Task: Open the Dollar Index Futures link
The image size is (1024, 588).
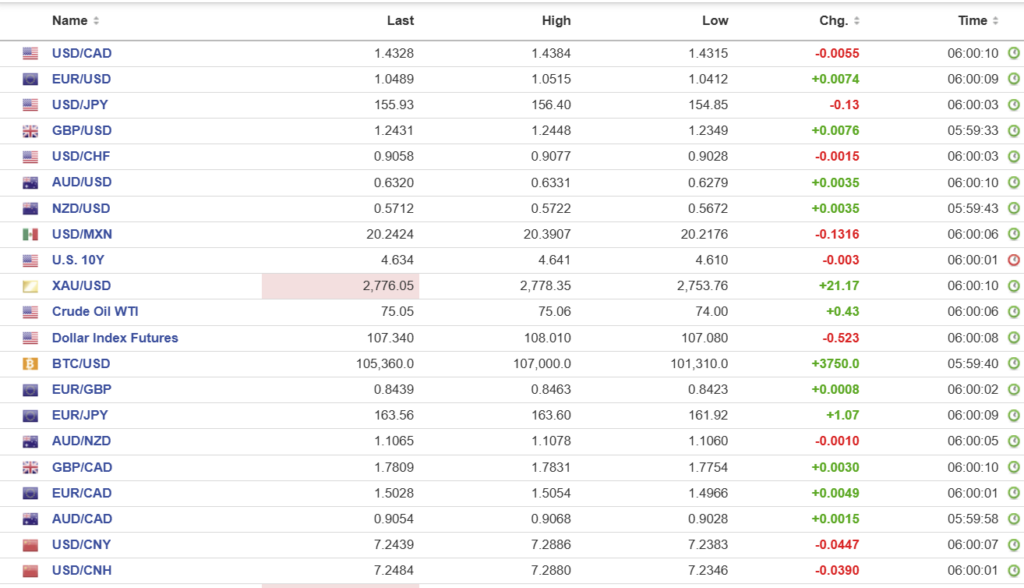Action: click(x=115, y=338)
